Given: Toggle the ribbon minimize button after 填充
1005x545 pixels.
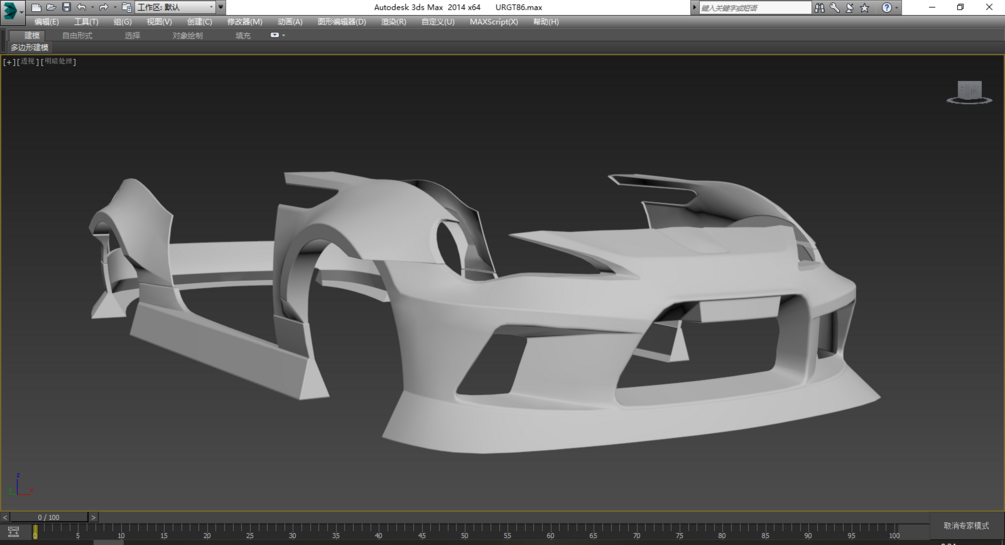Looking at the screenshot, I should coord(275,35).
